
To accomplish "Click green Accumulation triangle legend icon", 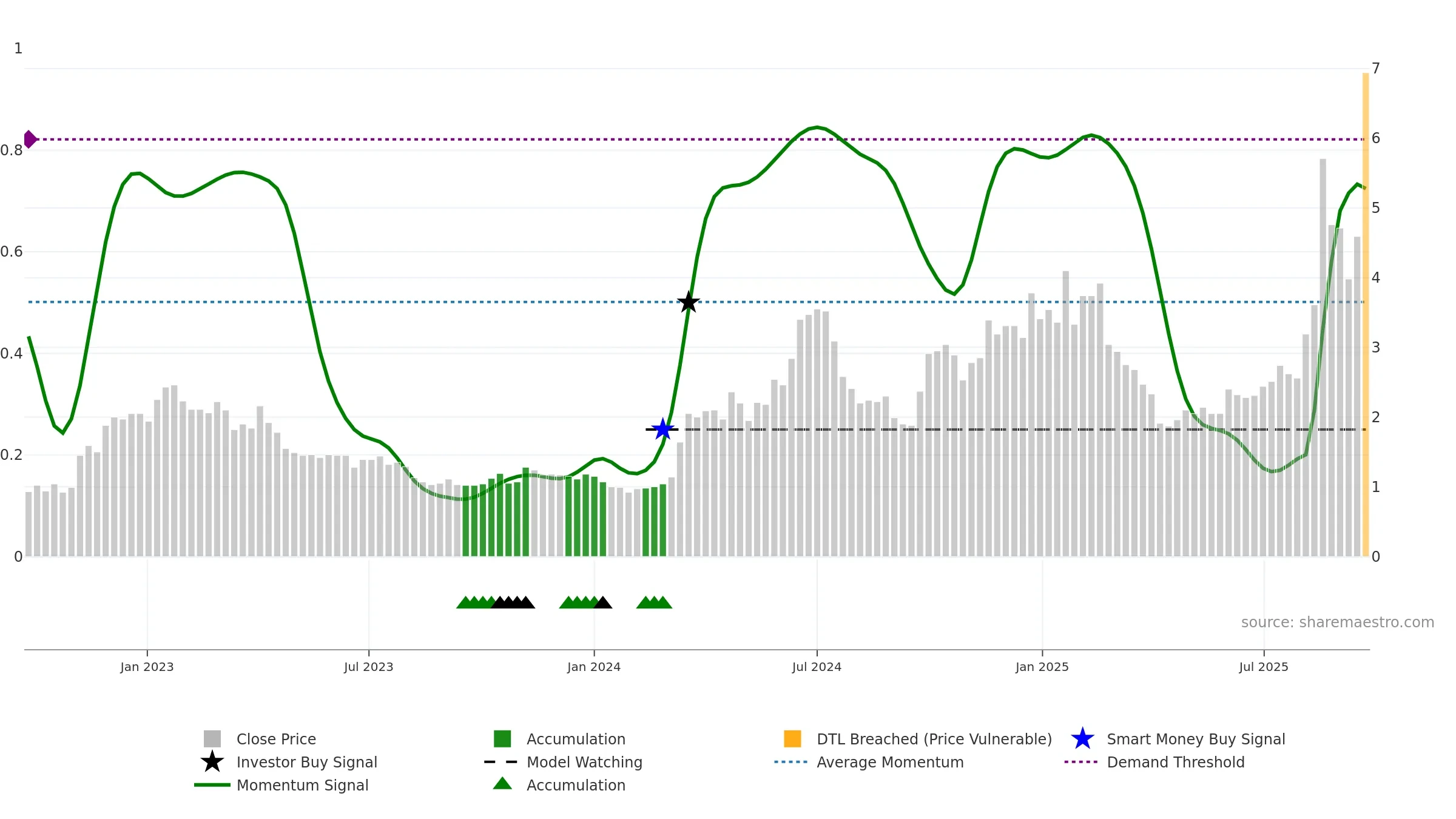I will click(x=502, y=784).
